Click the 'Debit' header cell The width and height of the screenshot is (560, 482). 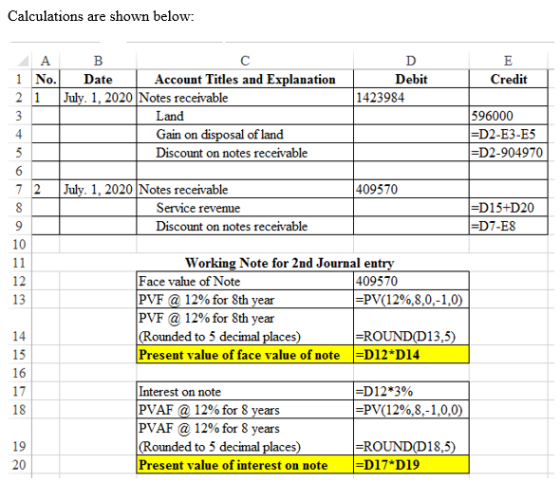(411, 79)
